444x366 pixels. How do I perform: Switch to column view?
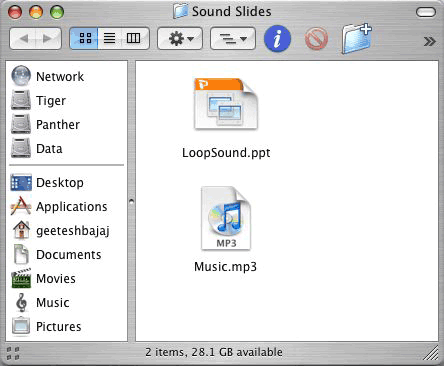click(x=135, y=39)
